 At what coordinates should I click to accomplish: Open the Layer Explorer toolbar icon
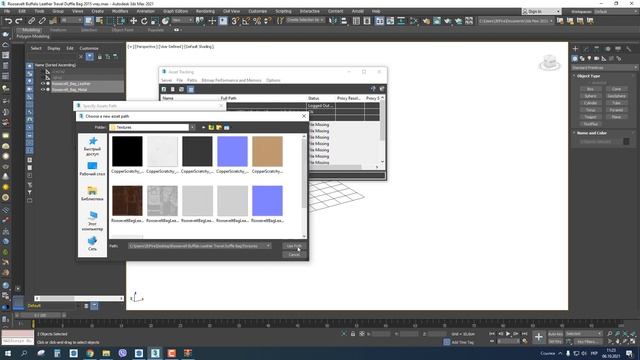click(x=367, y=21)
